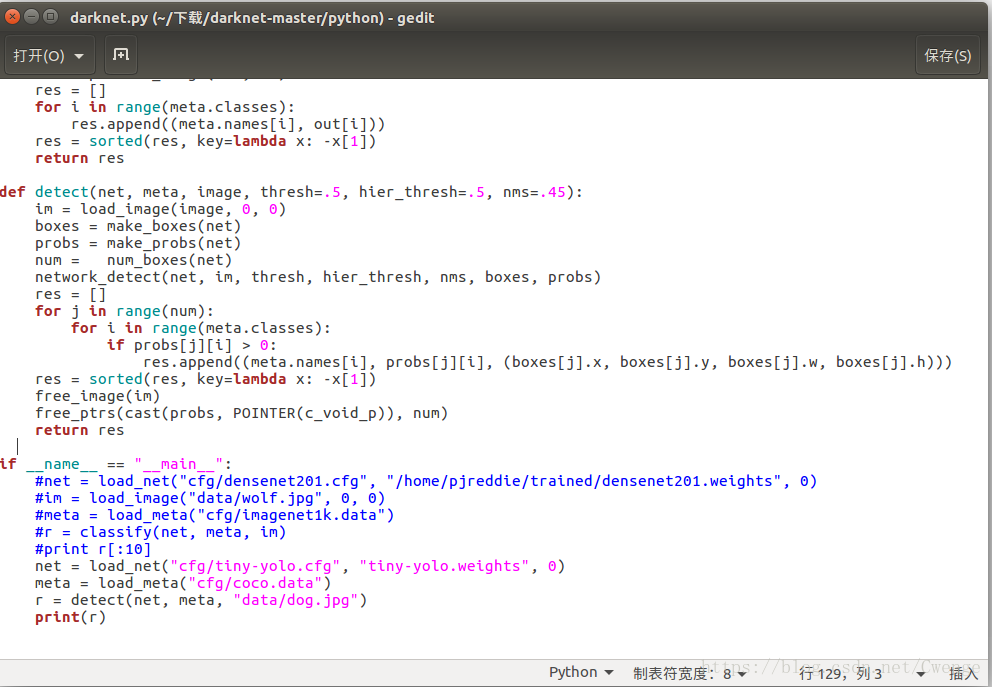Screen dimensions: 992x687
Task: Click the 'r = detect(net, meta' dog.jpg line
Action: click(201, 601)
